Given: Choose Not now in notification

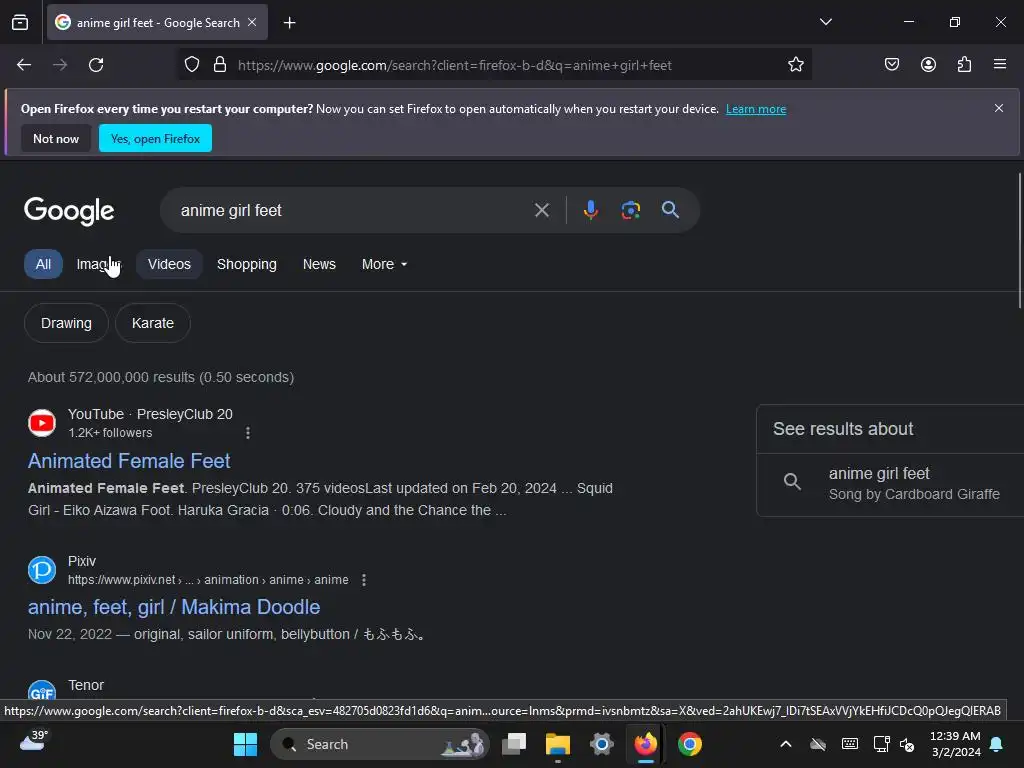Looking at the screenshot, I should (x=56, y=138).
